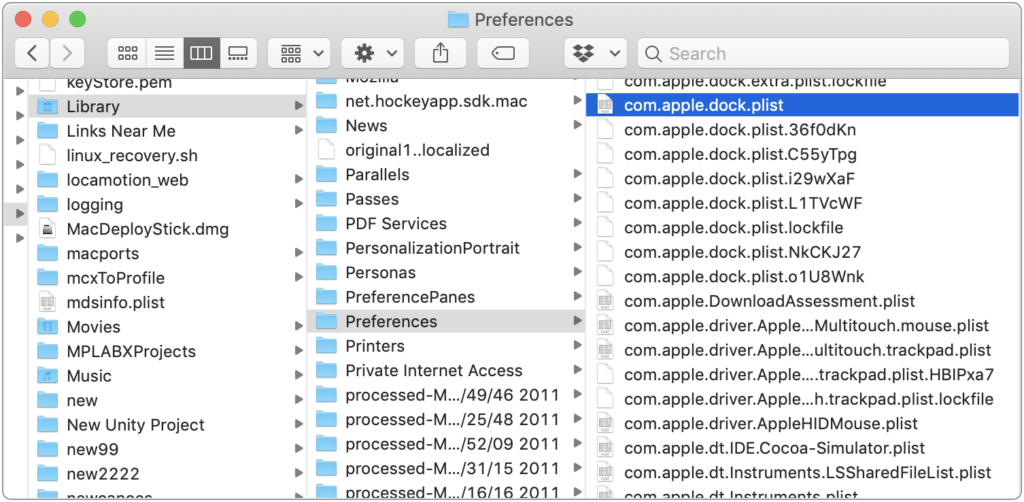Select the new99 folder

[x=167, y=449]
